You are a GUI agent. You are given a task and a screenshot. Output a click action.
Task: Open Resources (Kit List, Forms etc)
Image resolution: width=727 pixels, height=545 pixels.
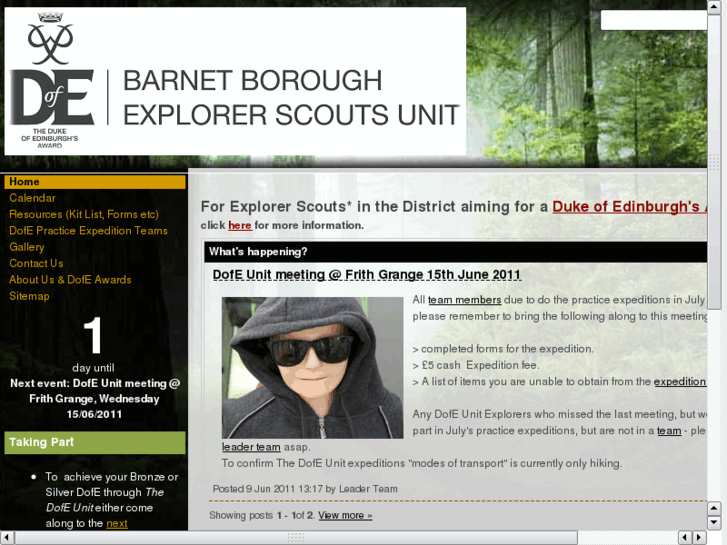84,214
